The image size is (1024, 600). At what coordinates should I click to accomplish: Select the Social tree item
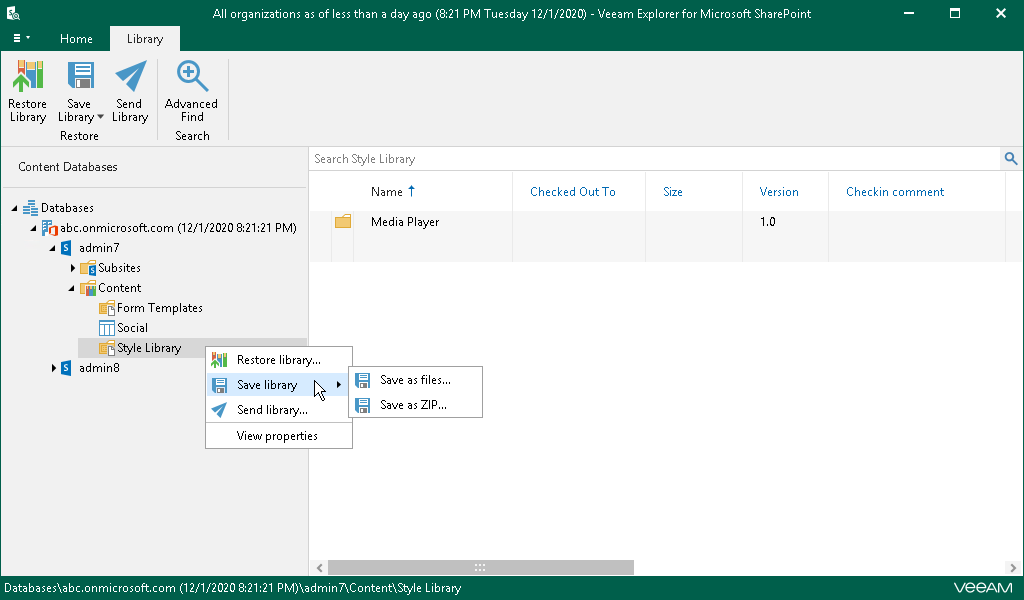coord(132,328)
